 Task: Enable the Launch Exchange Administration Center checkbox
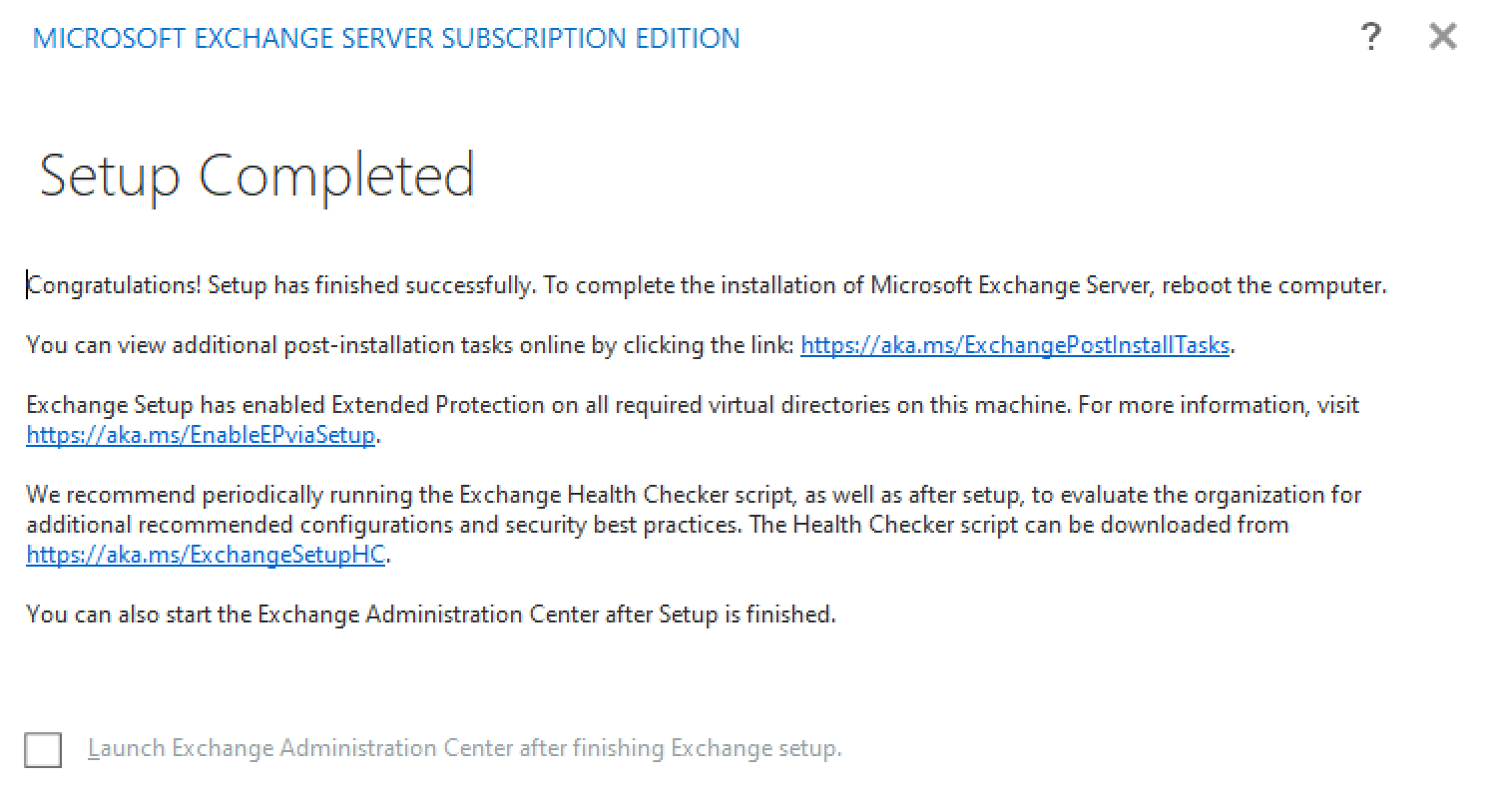43,749
